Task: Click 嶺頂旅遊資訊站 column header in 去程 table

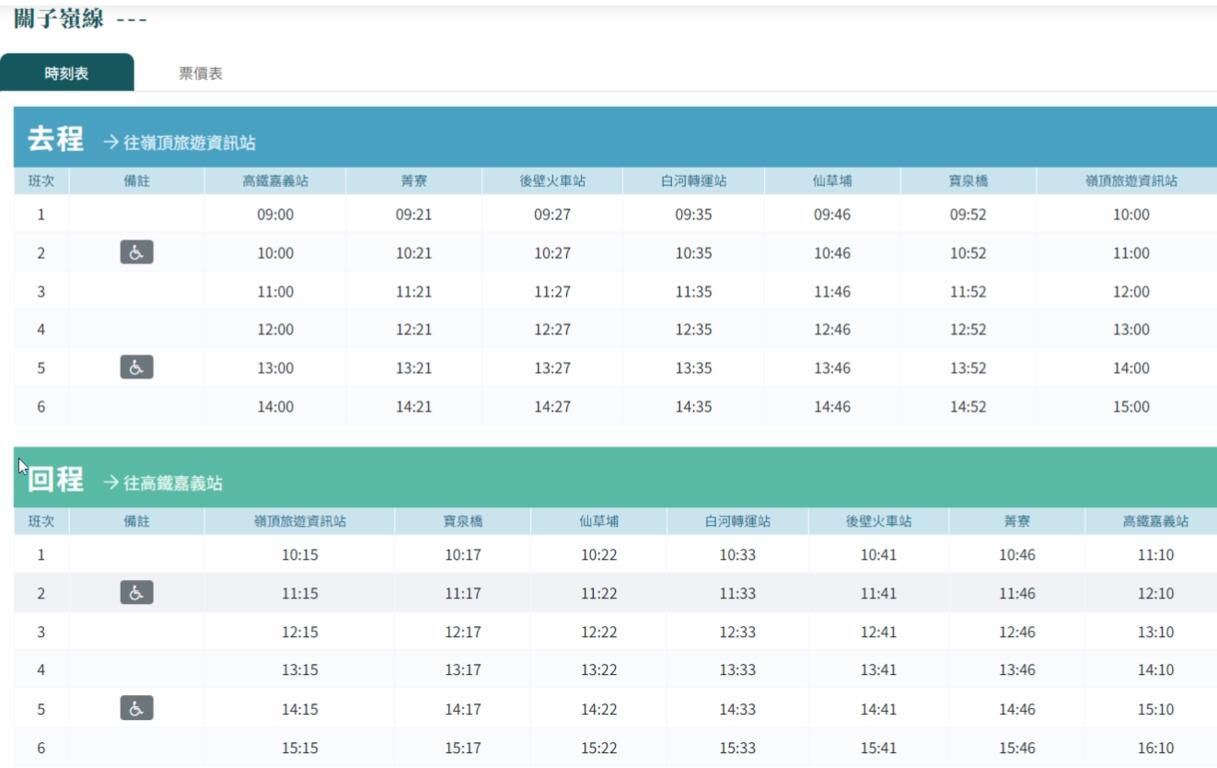Action: coord(1131,181)
